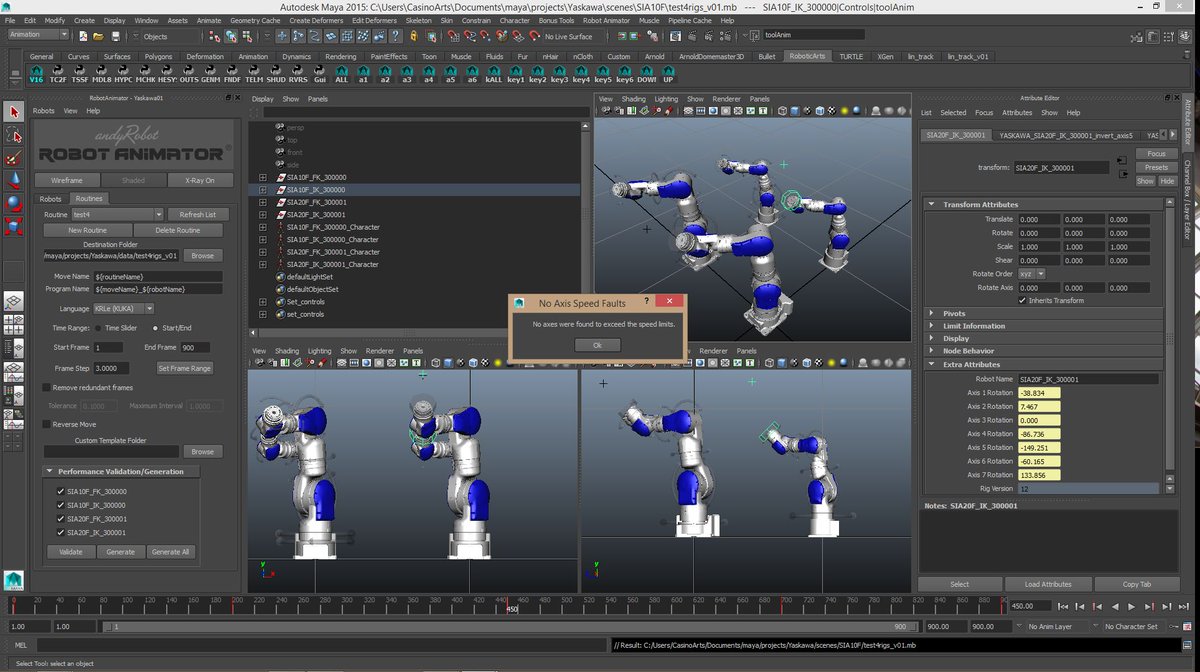Click the Load Attributes button

pyautogui.click(x=1048, y=584)
